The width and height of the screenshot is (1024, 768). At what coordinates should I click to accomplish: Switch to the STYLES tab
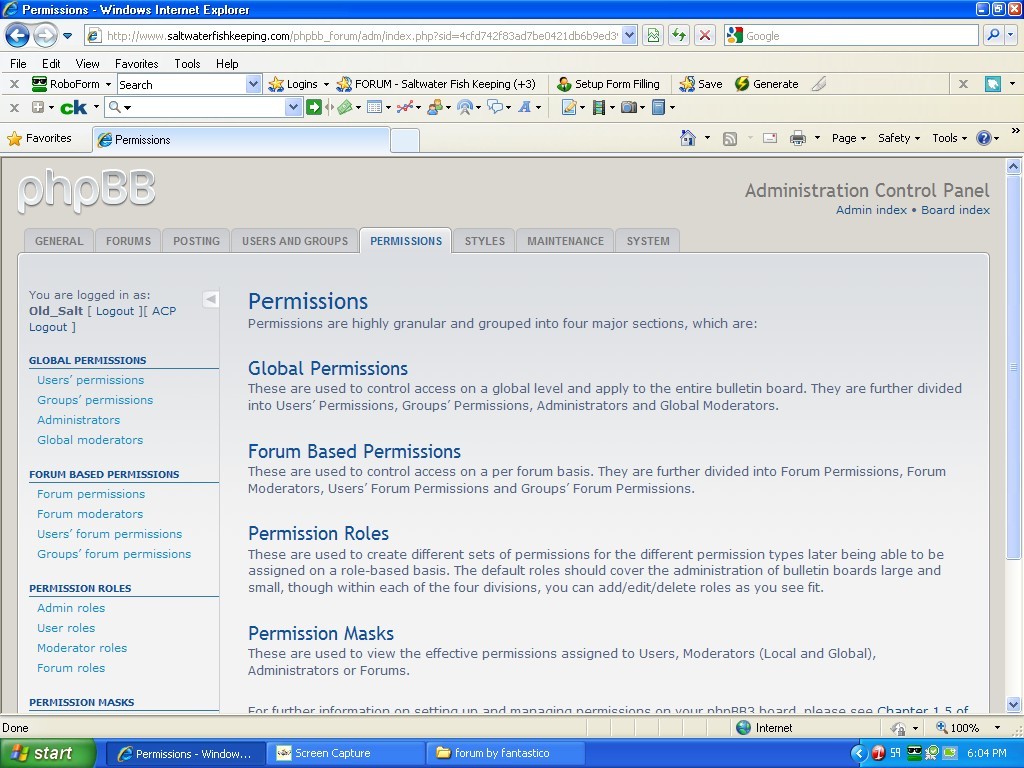(x=484, y=240)
